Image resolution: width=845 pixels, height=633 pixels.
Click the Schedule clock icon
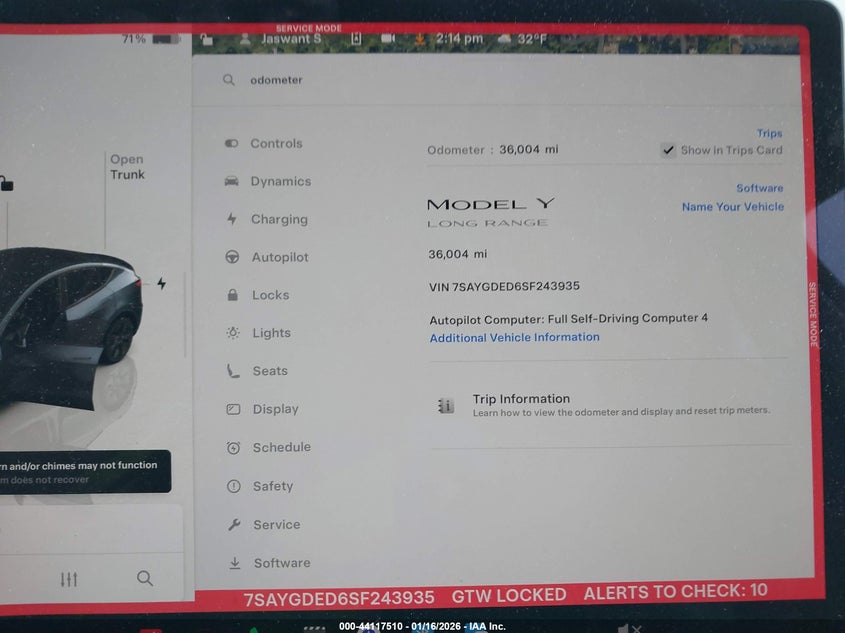click(233, 448)
